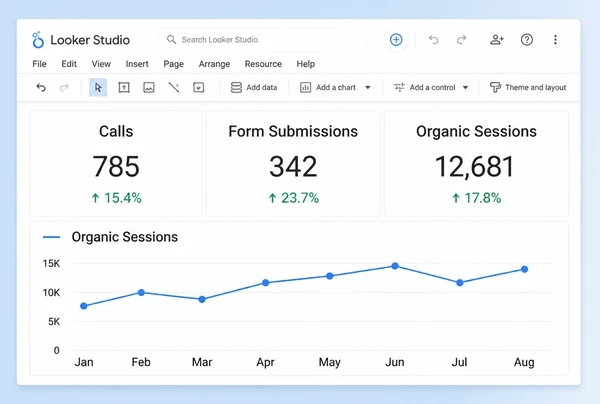Select the arrow selection mode tool
The image size is (600, 404).
coord(98,88)
